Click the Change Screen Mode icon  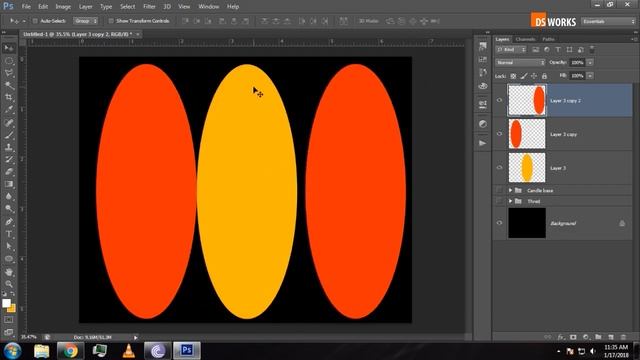coord(9,332)
